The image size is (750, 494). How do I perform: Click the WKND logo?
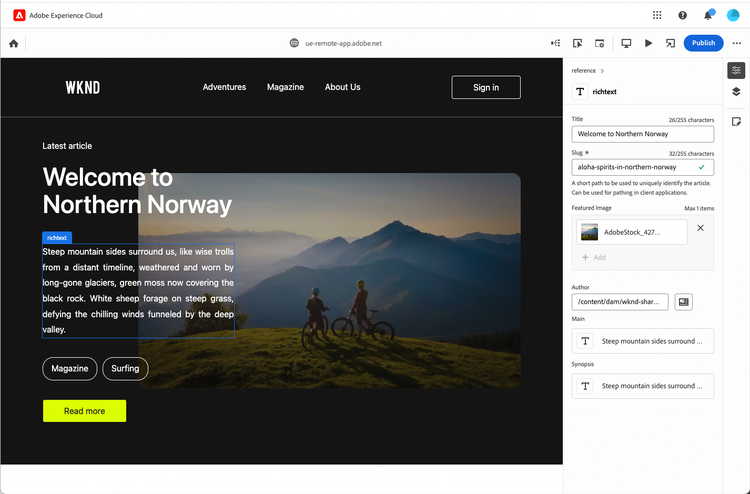point(83,88)
